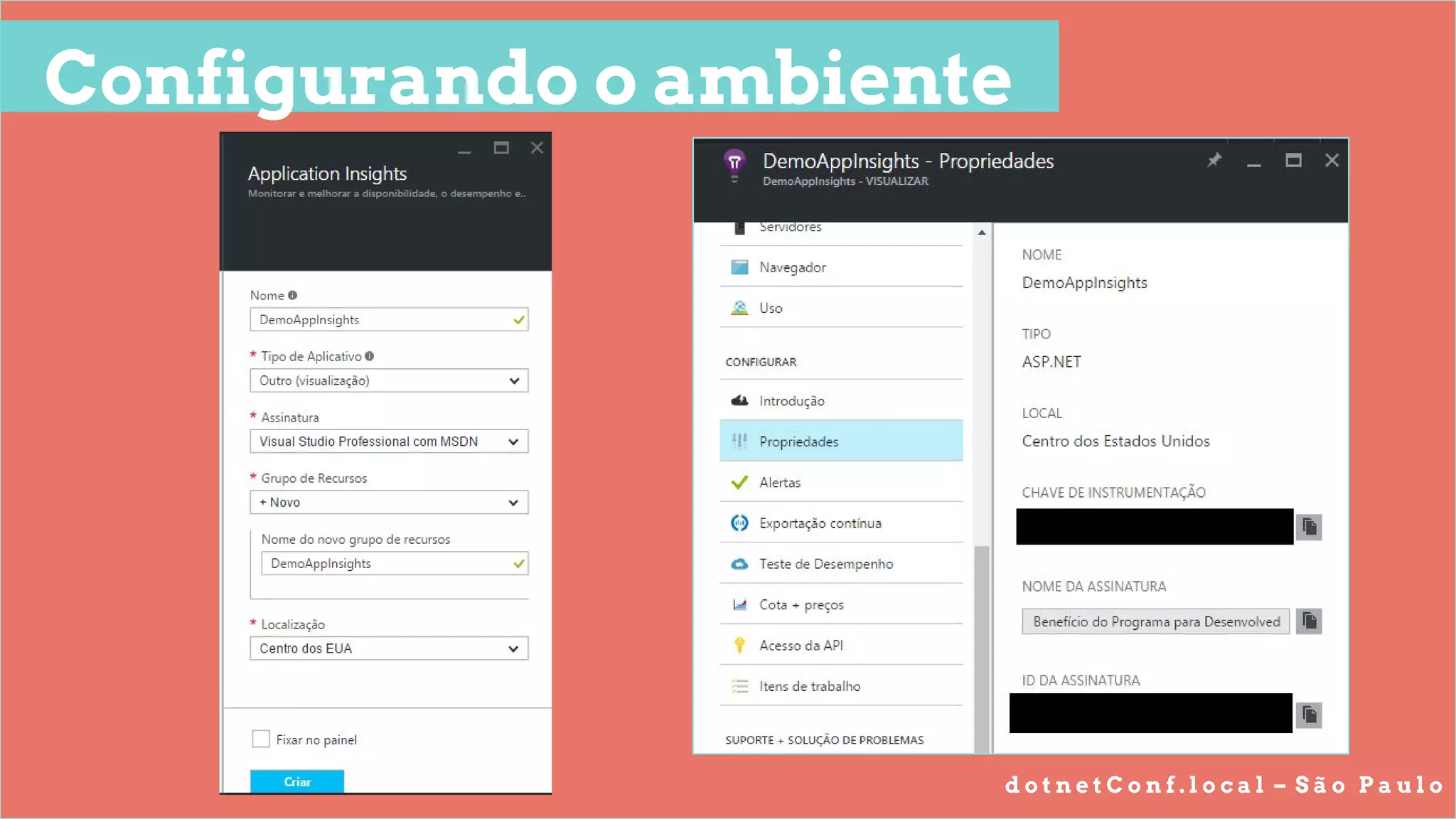The width and height of the screenshot is (1456, 819).
Task: Click the Propriedades sliders icon
Action: point(739,441)
